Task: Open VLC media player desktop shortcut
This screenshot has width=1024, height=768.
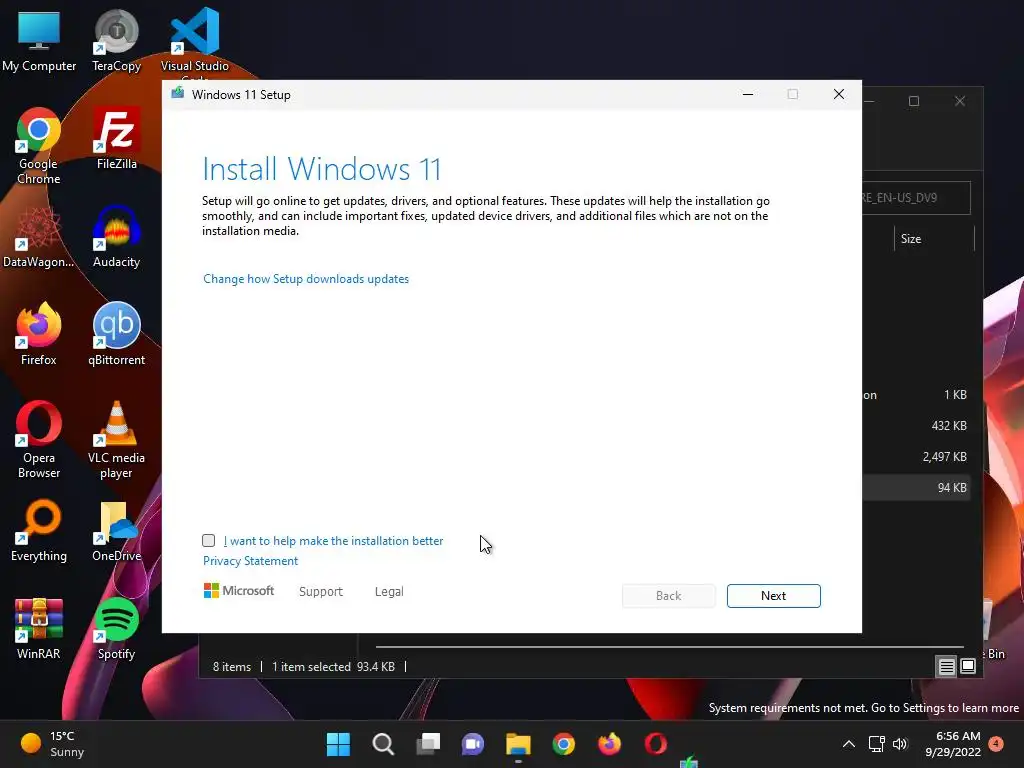Action: click(116, 440)
